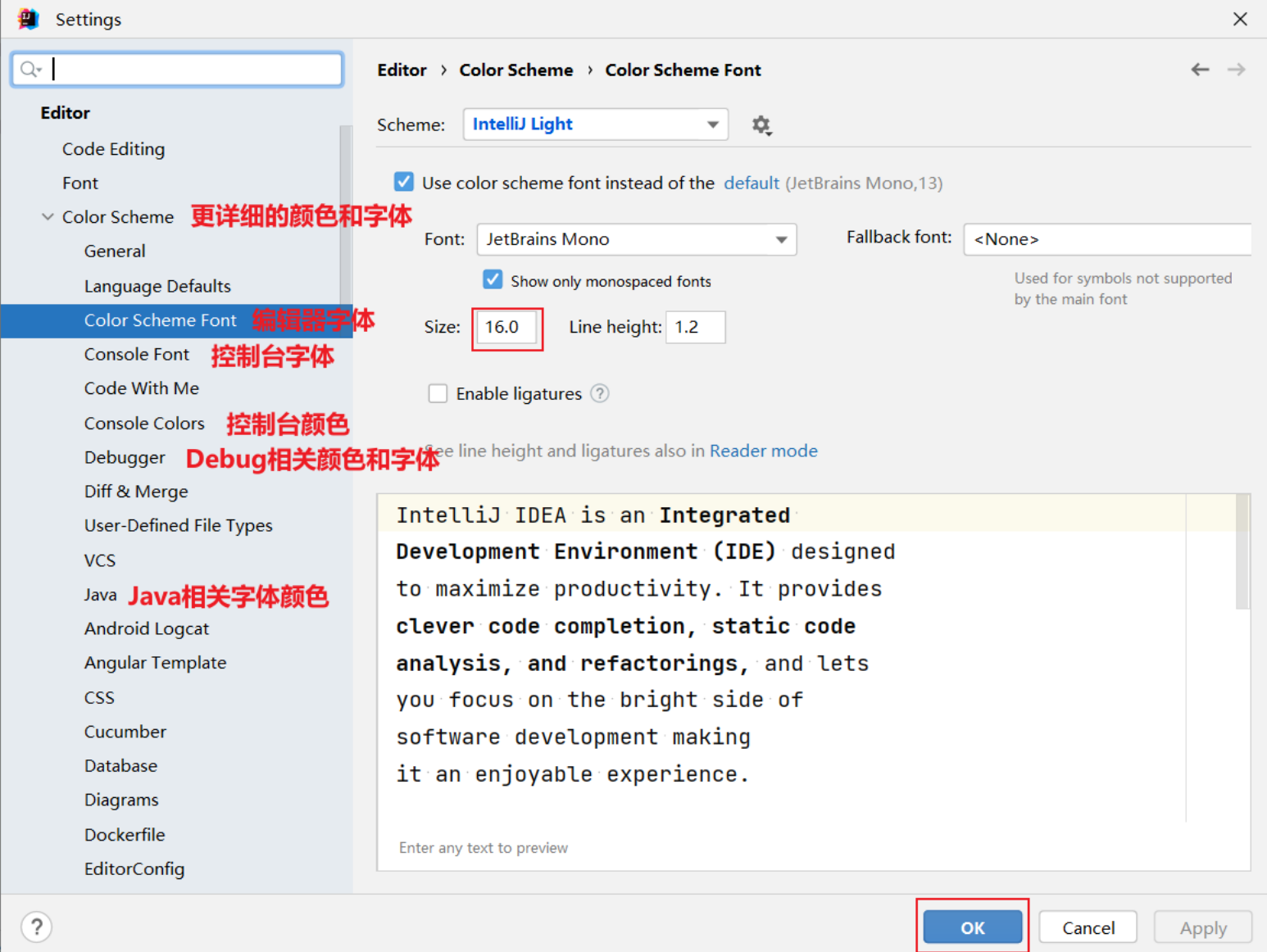Select Code With Me item
The width and height of the screenshot is (1267, 952).
click(x=142, y=388)
